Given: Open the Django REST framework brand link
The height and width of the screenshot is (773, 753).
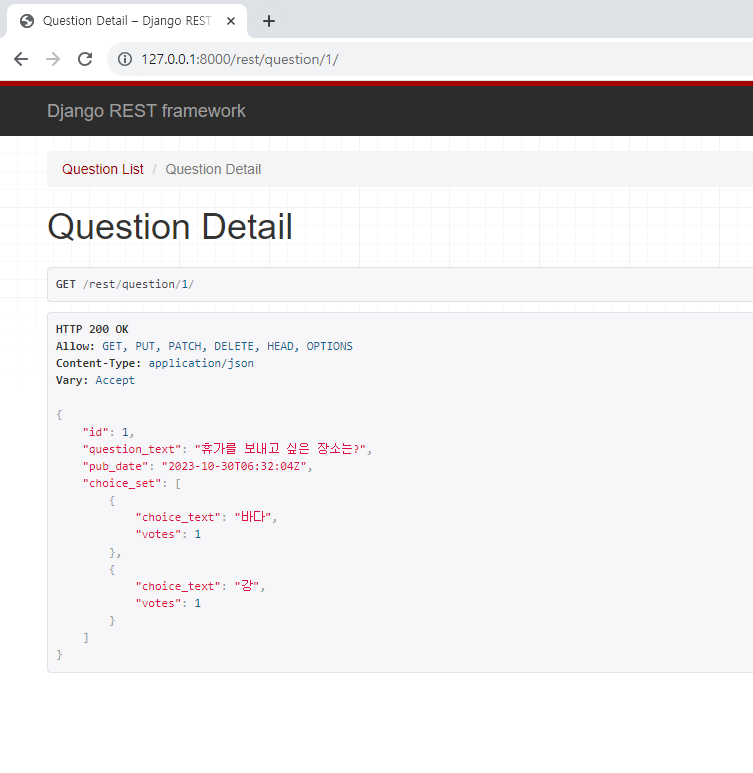Looking at the screenshot, I should 146,111.
